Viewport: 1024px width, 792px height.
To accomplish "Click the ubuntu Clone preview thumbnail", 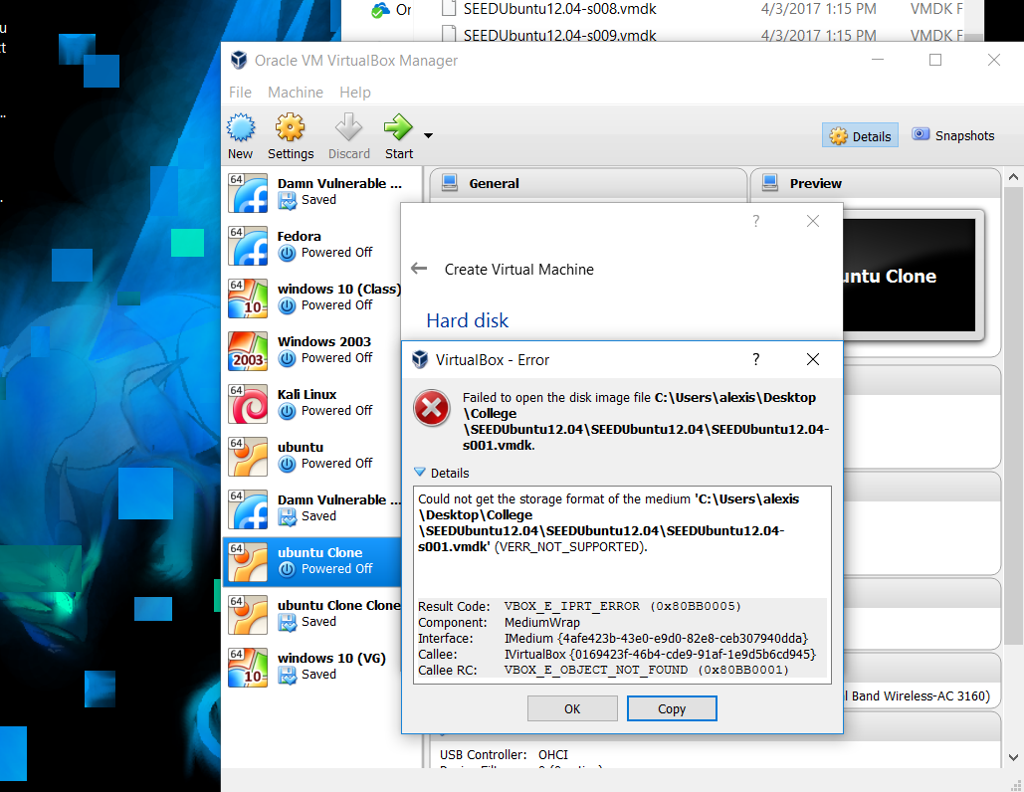I will 908,275.
